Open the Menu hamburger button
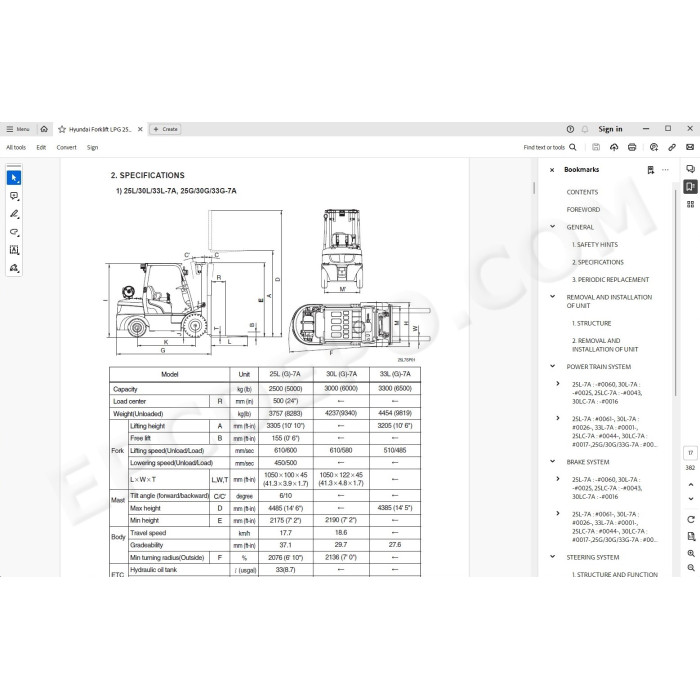The height and width of the screenshot is (700, 700). pos(18,129)
